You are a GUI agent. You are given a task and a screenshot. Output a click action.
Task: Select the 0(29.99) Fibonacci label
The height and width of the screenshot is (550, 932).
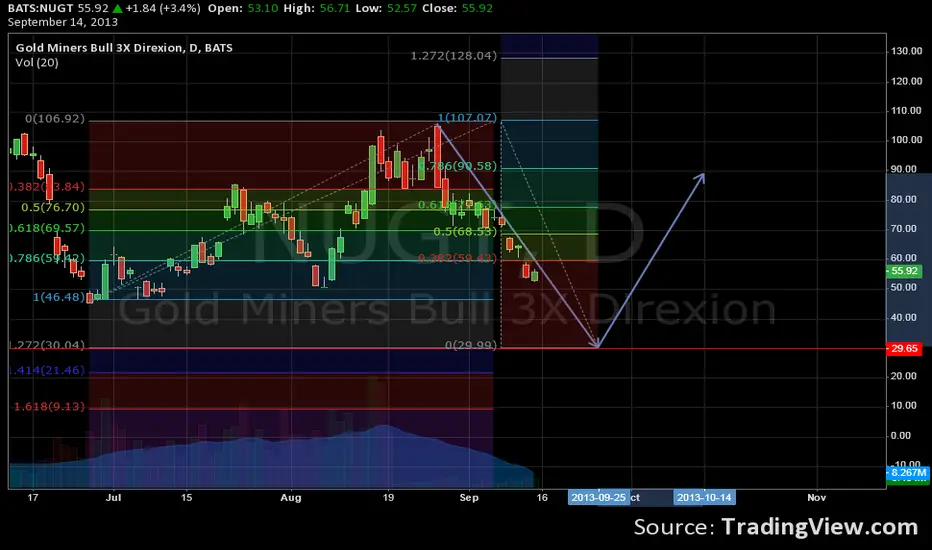click(471, 345)
